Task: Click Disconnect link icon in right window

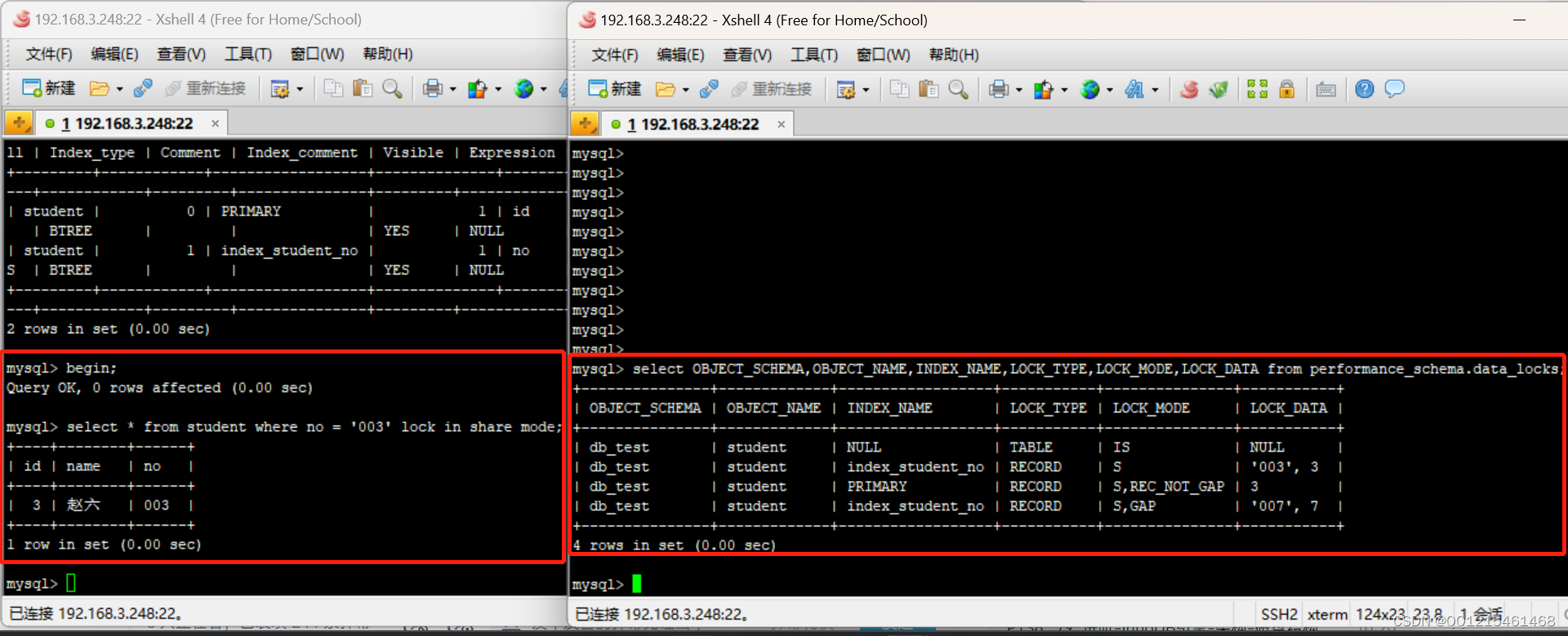Action: [709, 89]
